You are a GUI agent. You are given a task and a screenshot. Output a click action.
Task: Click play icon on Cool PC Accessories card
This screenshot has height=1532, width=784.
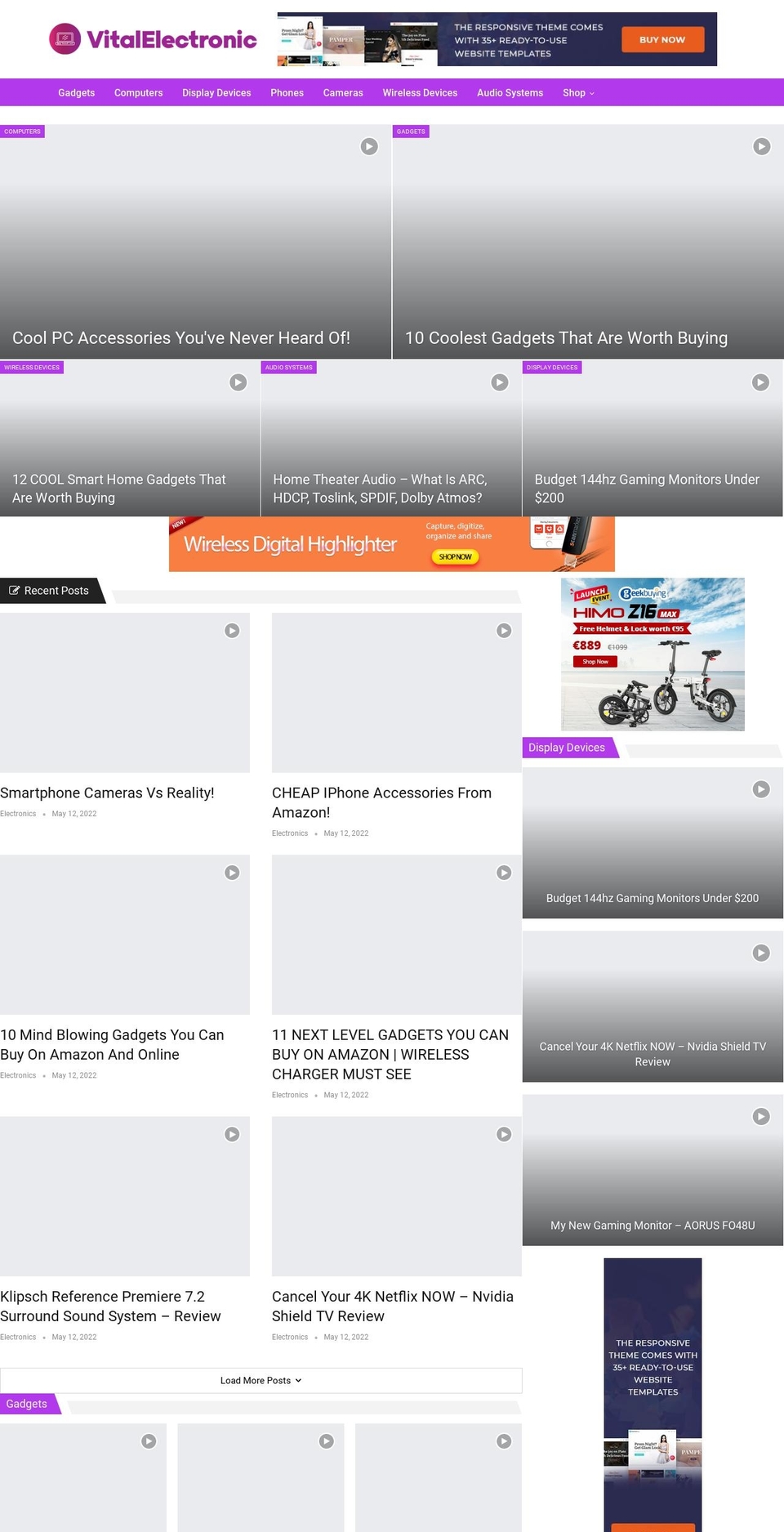369,146
